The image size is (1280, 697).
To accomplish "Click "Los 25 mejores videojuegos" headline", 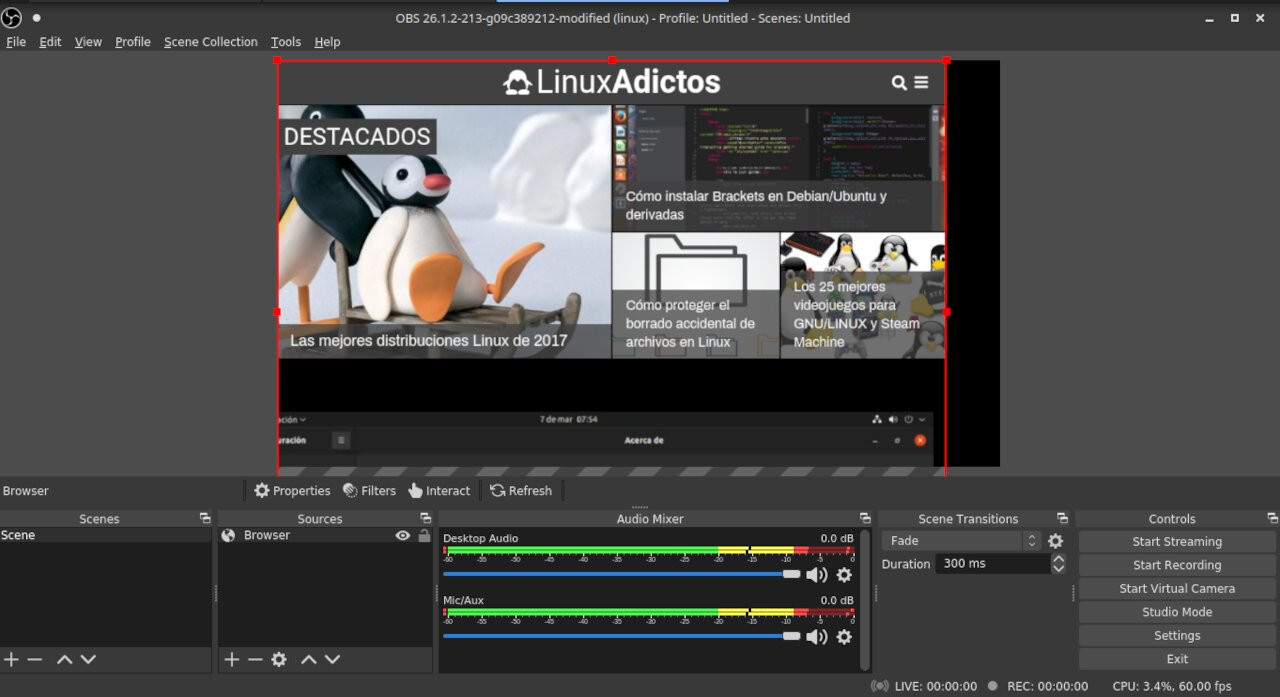I will coord(857,314).
